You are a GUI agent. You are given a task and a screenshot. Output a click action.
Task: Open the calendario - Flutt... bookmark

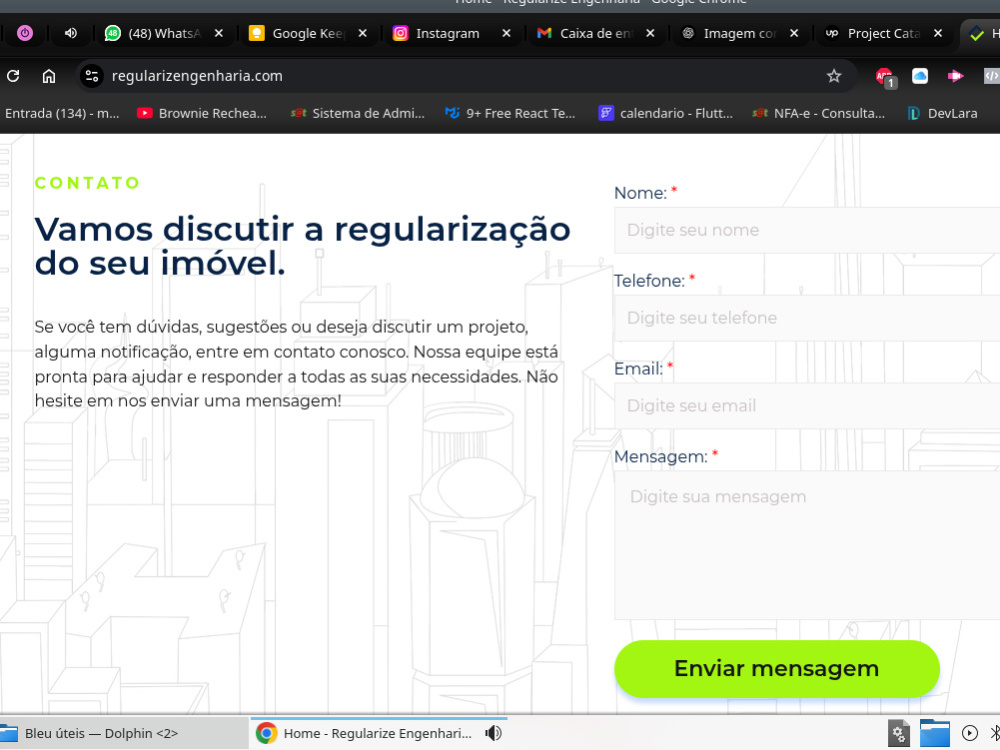pyautogui.click(x=666, y=114)
